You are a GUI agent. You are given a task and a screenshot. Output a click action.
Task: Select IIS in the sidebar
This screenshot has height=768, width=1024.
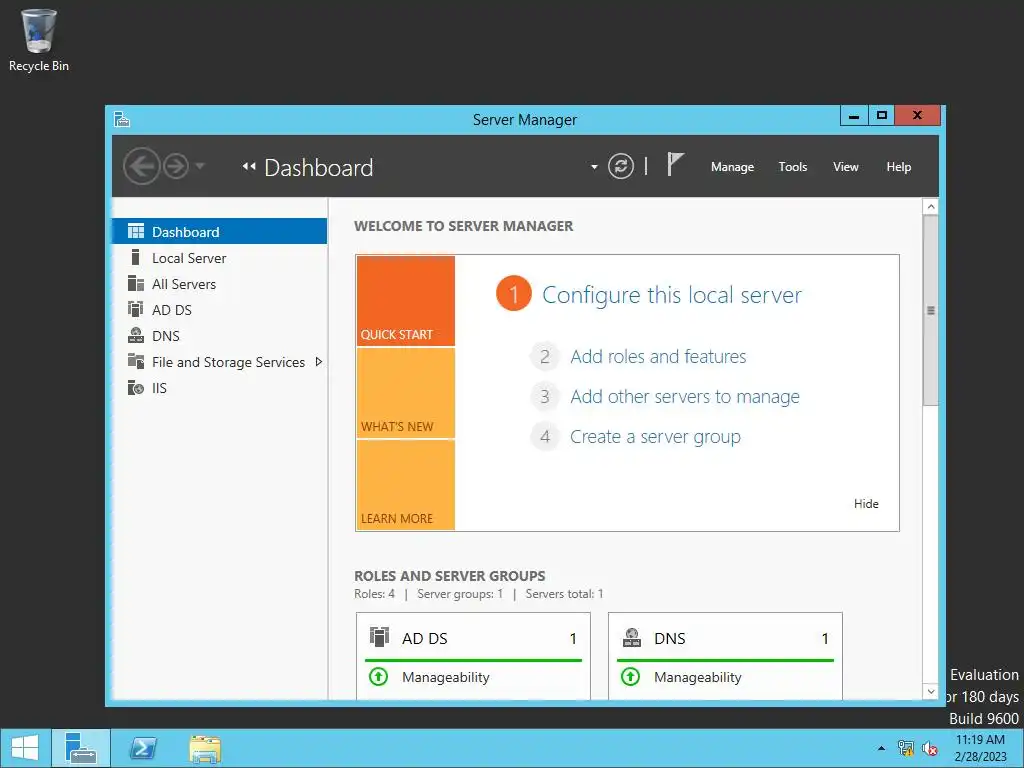click(x=219, y=388)
